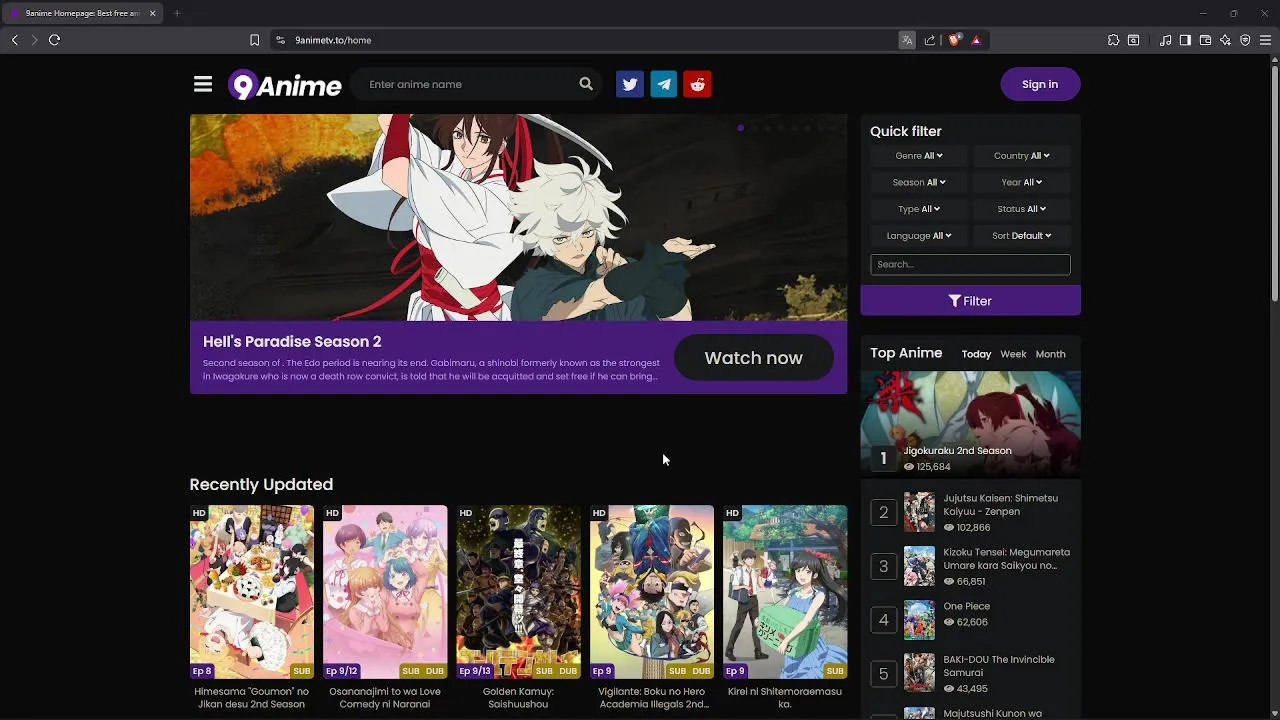The height and width of the screenshot is (720, 1280).
Task: Expand the Type filter dropdown
Action: click(x=919, y=209)
